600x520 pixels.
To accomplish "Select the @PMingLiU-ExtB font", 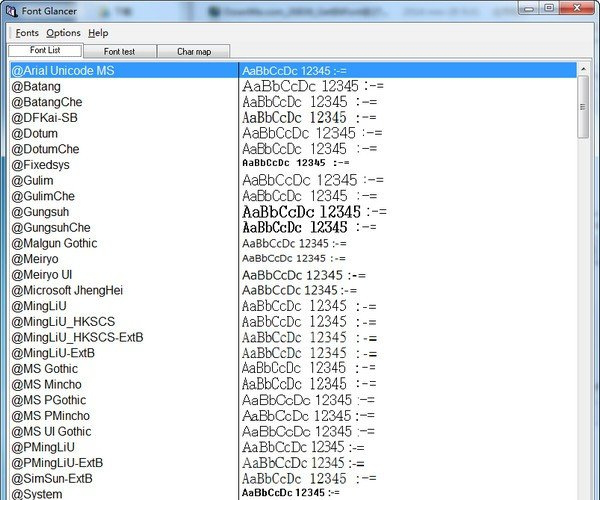I will 57,463.
